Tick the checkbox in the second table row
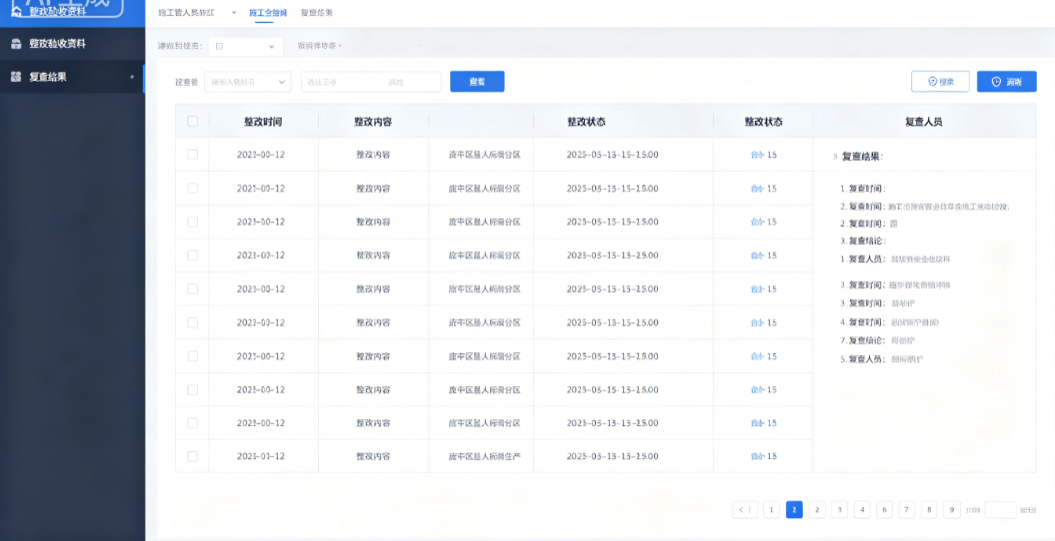Screen dimensions: 1055x541 coord(192,188)
